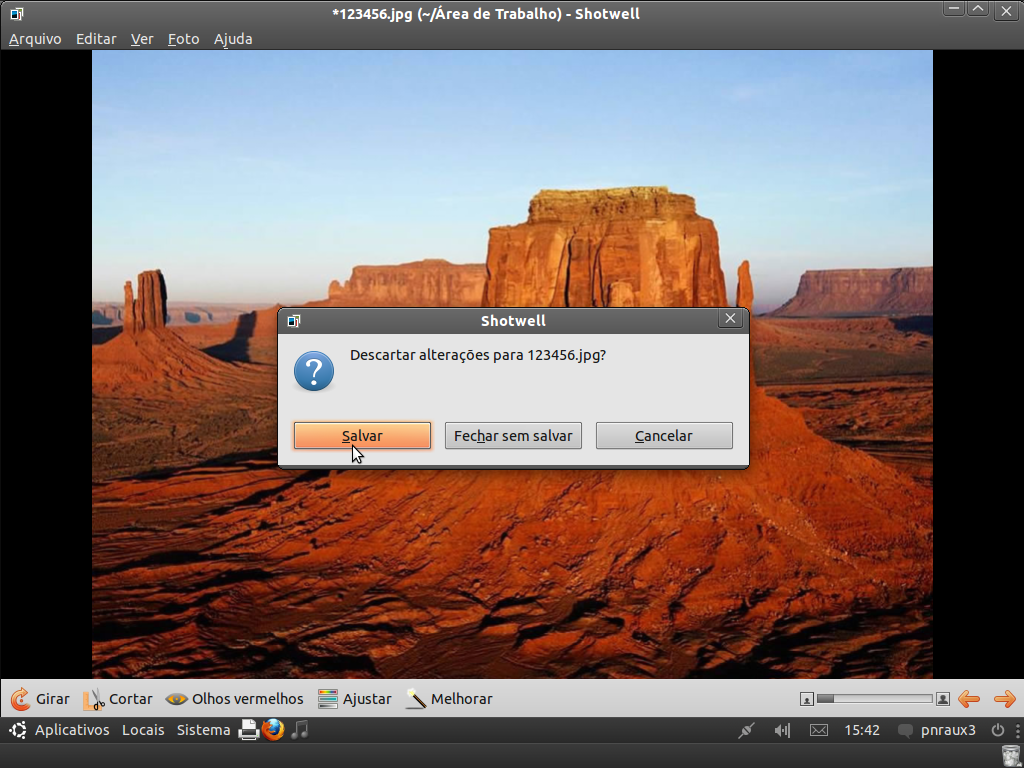Adjust the zoom slider in toolbar
Screen dimensions: 1024x768
point(874,699)
